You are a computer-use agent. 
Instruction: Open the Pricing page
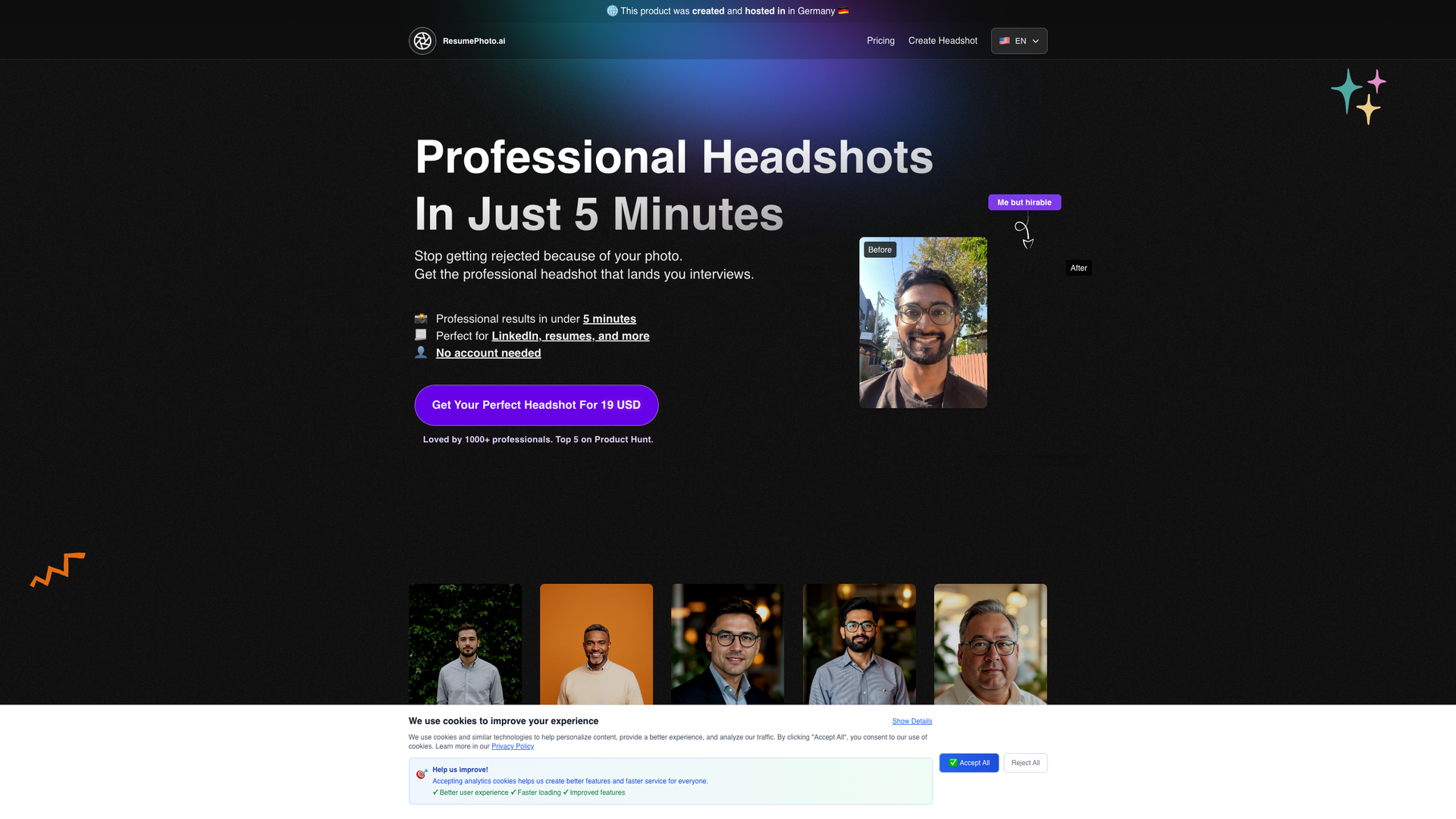click(880, 41)
